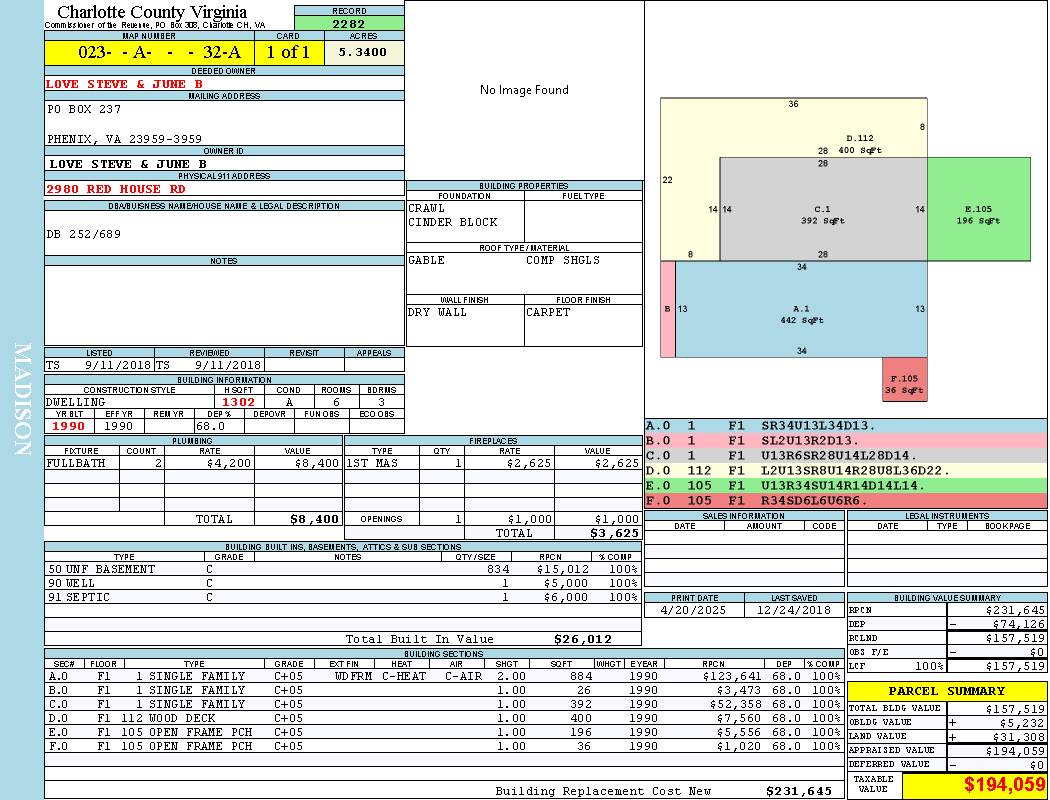The image size is (1050, 800).
Task: Click legend row A.0 SR34U13L34D13
Action: coord(846,426)
